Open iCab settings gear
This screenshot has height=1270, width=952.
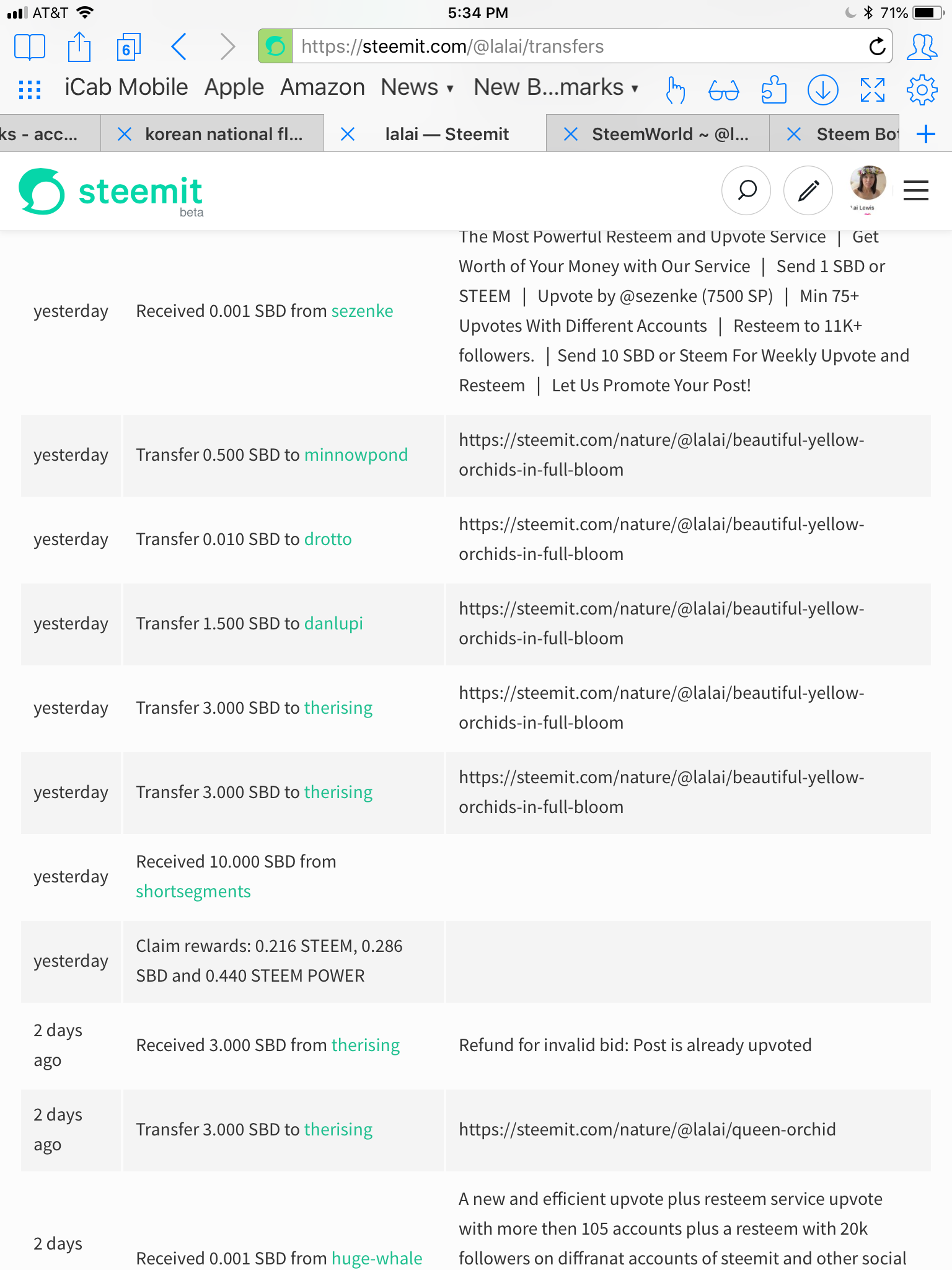[922, 91]
